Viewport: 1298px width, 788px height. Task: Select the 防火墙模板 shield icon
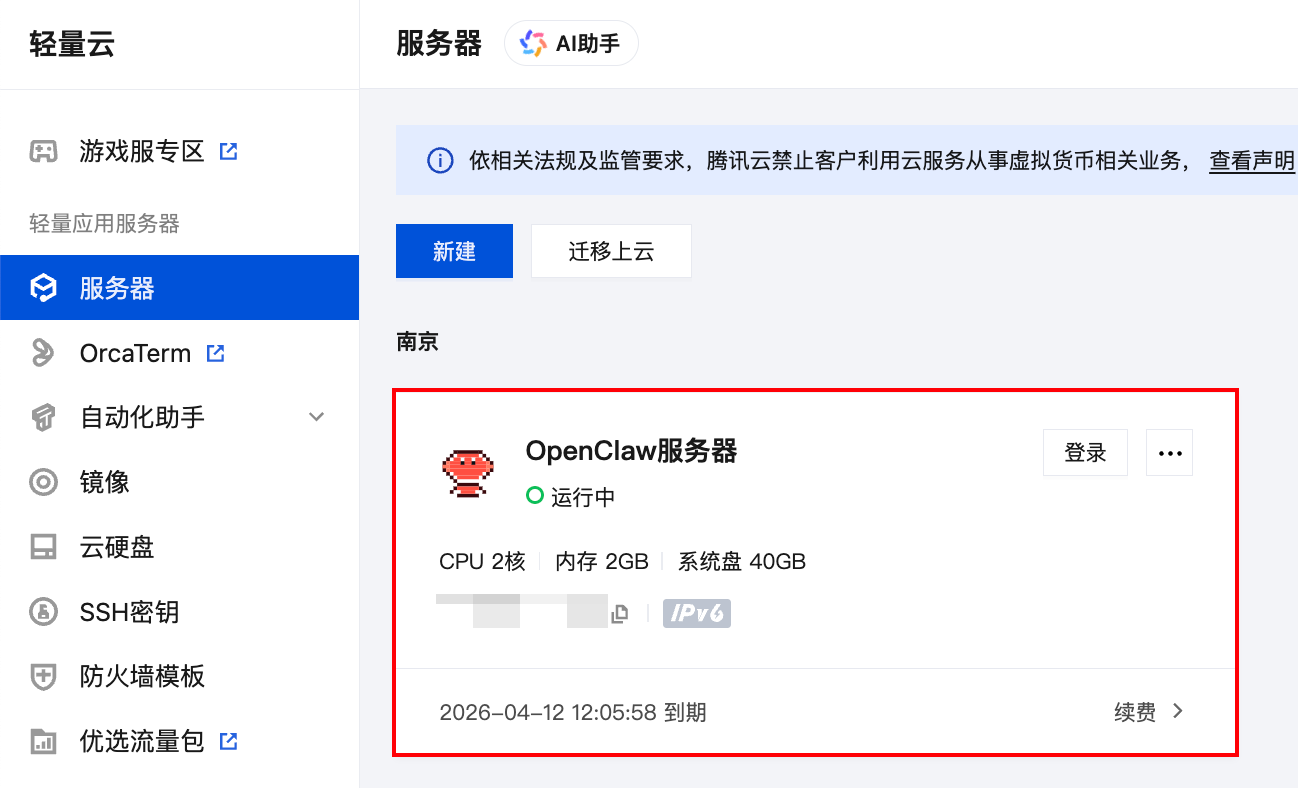point(42,677)
